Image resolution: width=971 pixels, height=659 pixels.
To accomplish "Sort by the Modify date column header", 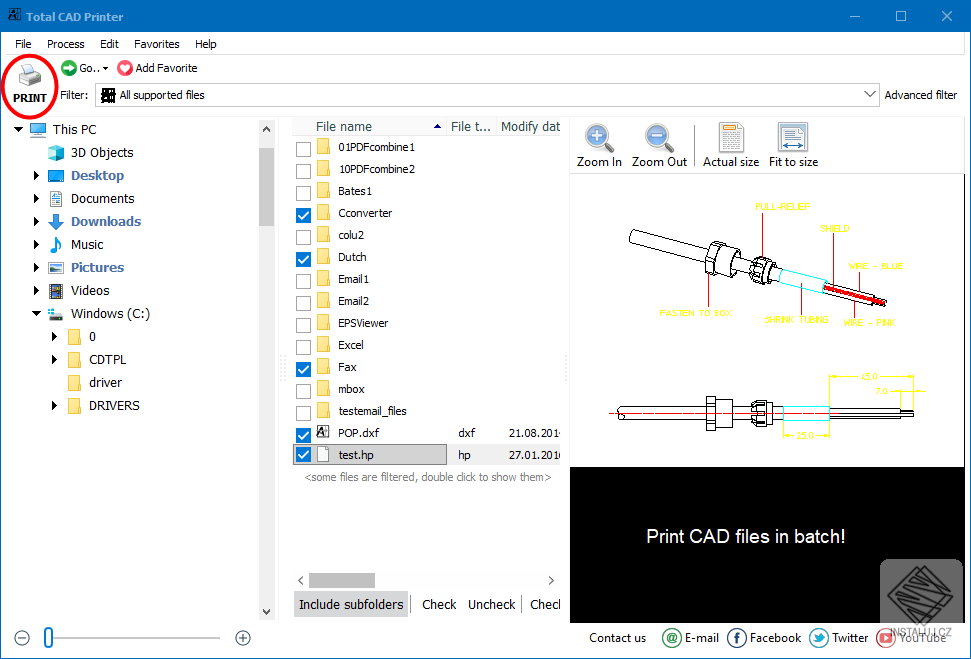I will point(529,126).
